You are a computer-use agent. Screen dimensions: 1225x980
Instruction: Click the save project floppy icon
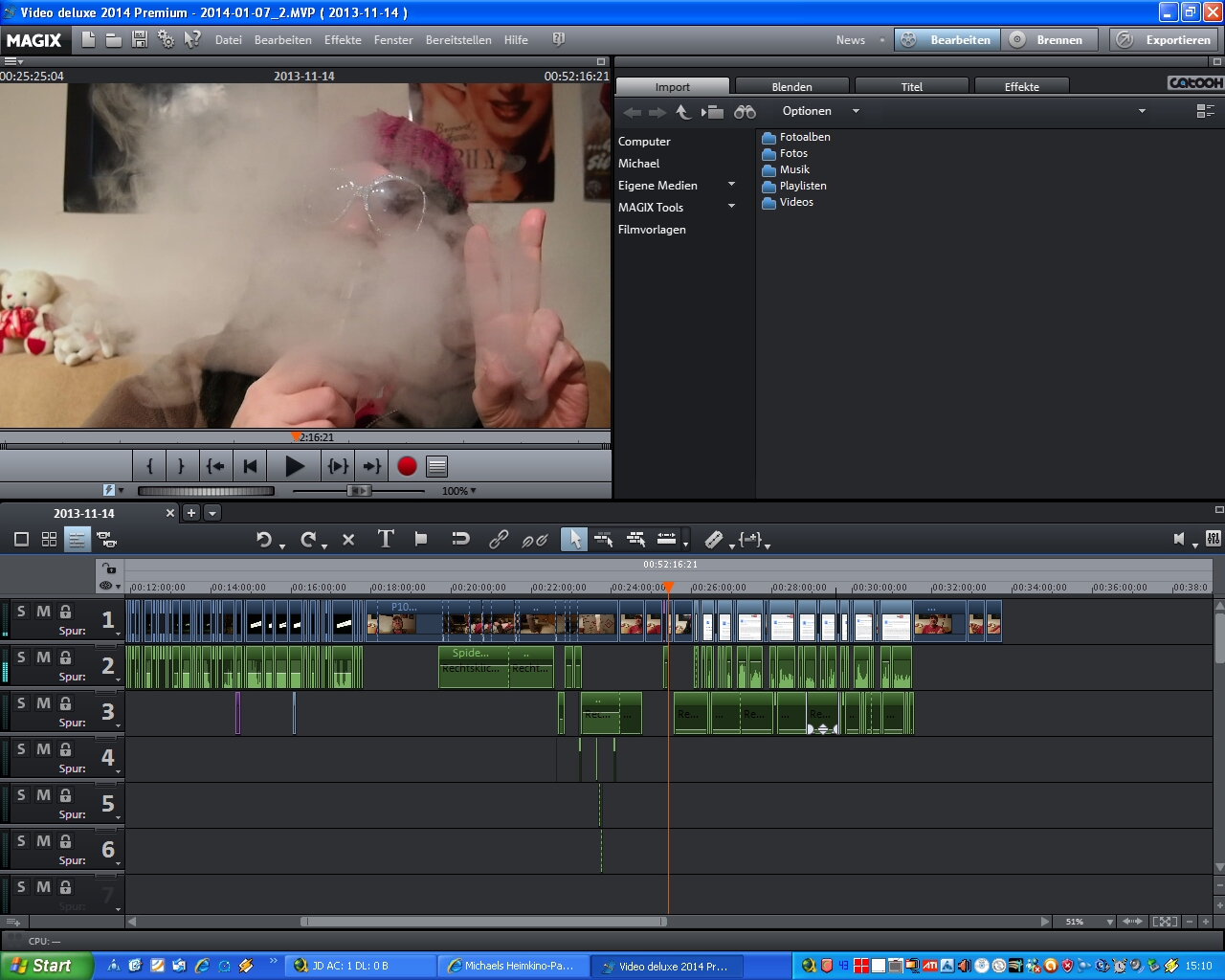[140, 39]
